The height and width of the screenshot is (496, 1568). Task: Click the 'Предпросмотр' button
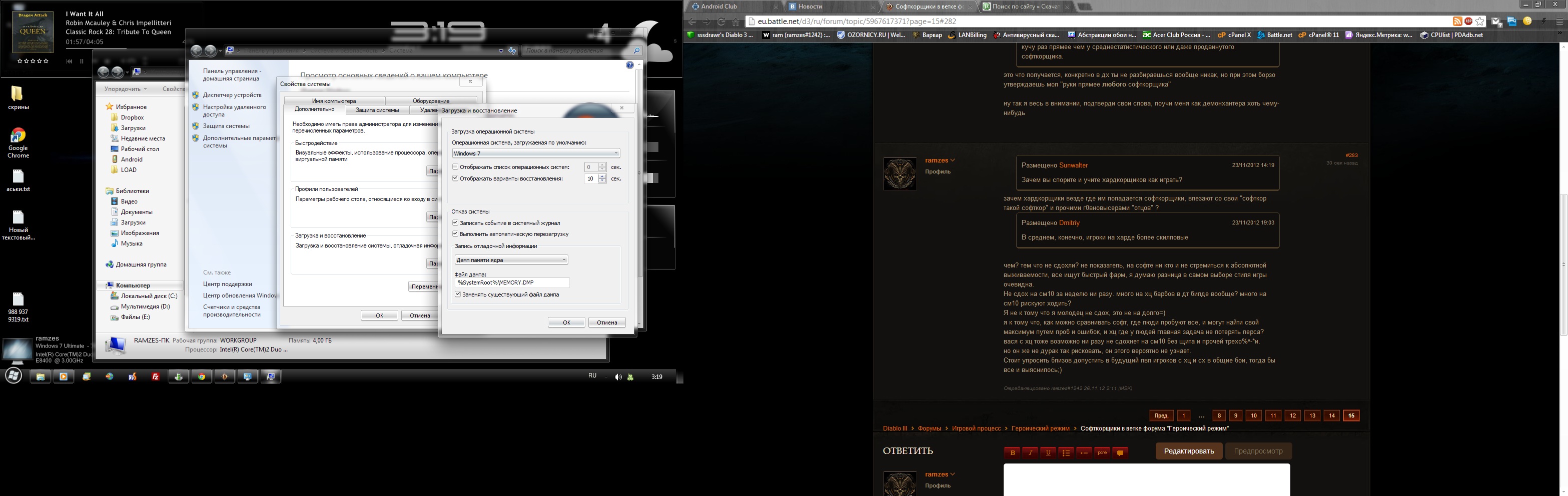point(1258,451)
